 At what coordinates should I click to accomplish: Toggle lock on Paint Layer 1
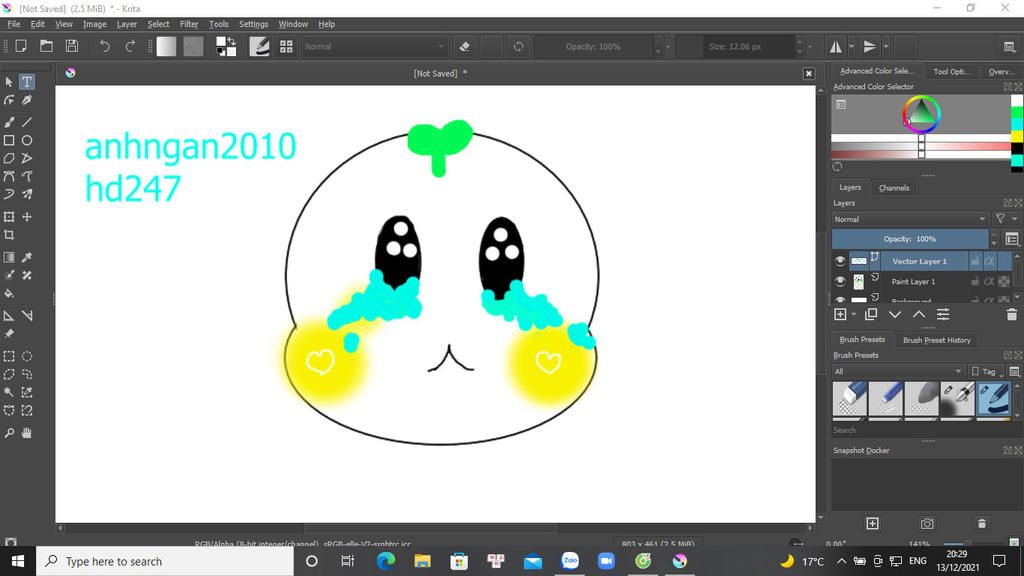tap(975, 281)
